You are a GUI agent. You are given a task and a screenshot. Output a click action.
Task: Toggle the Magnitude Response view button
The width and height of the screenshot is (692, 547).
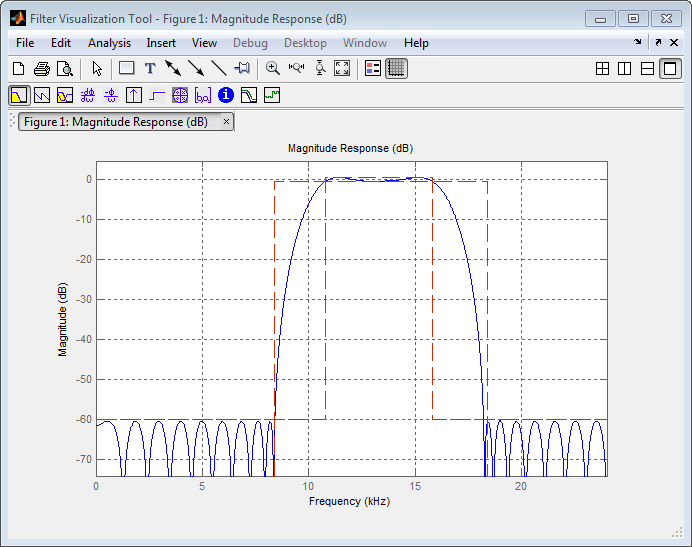(x=19, y=96)
